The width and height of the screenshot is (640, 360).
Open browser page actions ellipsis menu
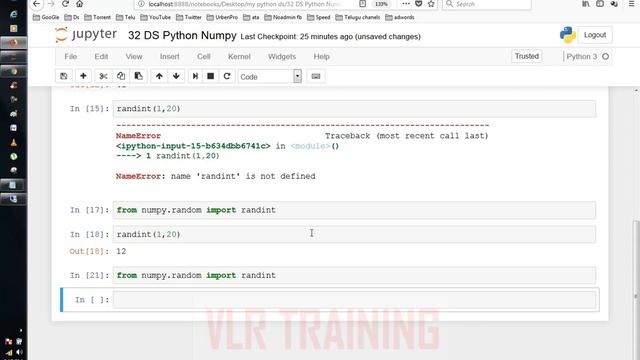pyautogui.click(x=406, y=4)
